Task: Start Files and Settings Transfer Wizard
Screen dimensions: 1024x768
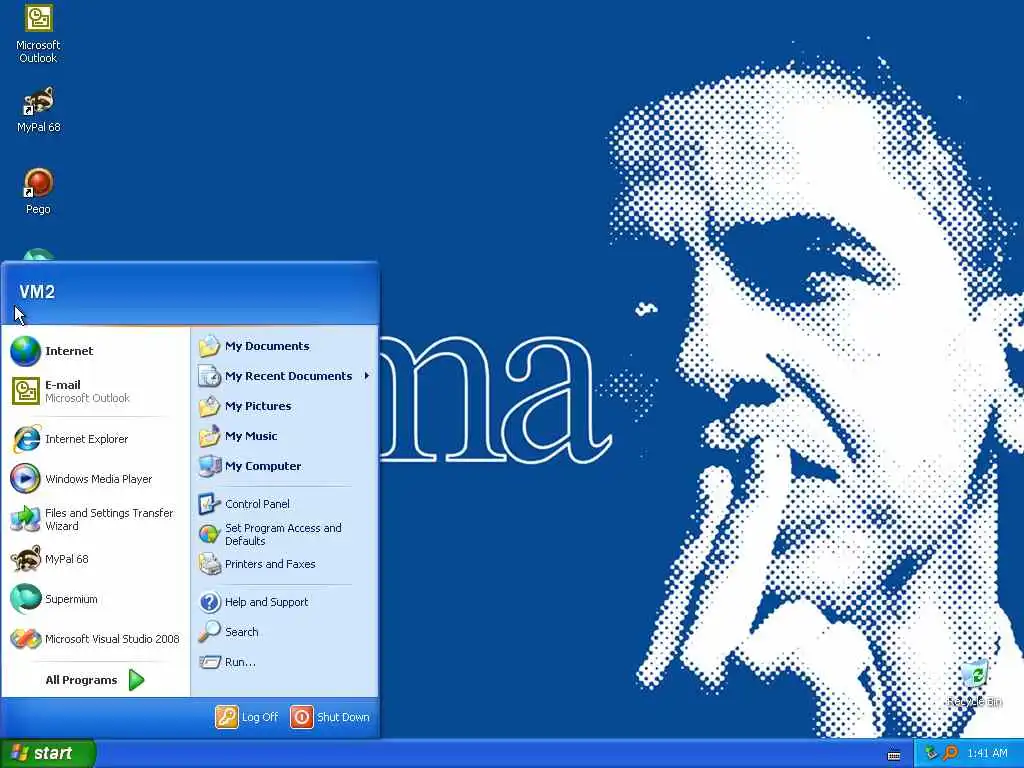Action: 95,519
